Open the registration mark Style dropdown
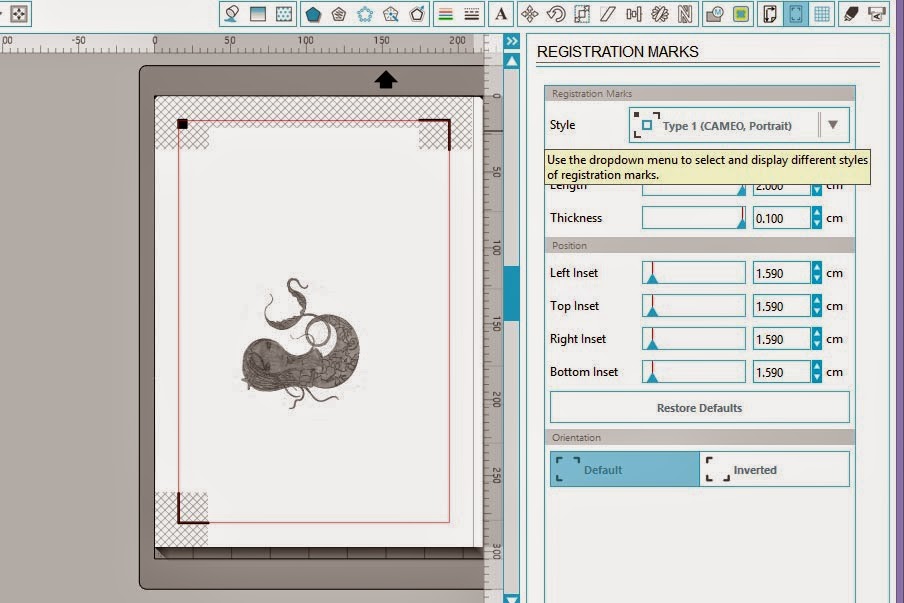904x603 pixels. (739, 125)
